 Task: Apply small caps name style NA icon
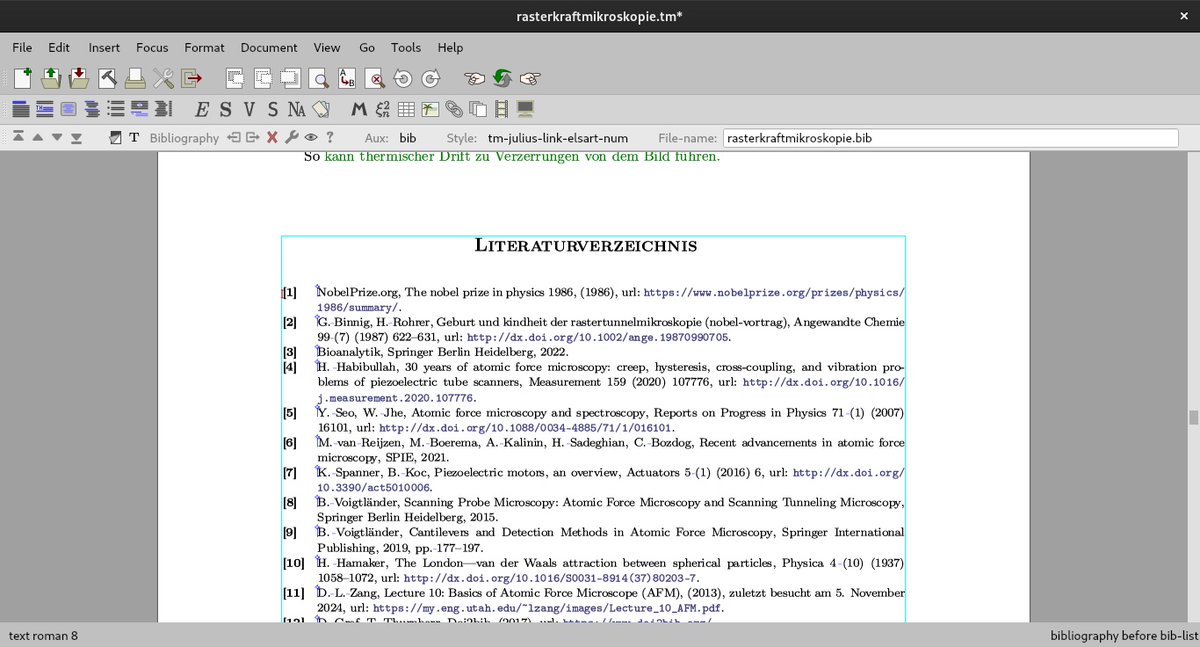pos(297,108)
